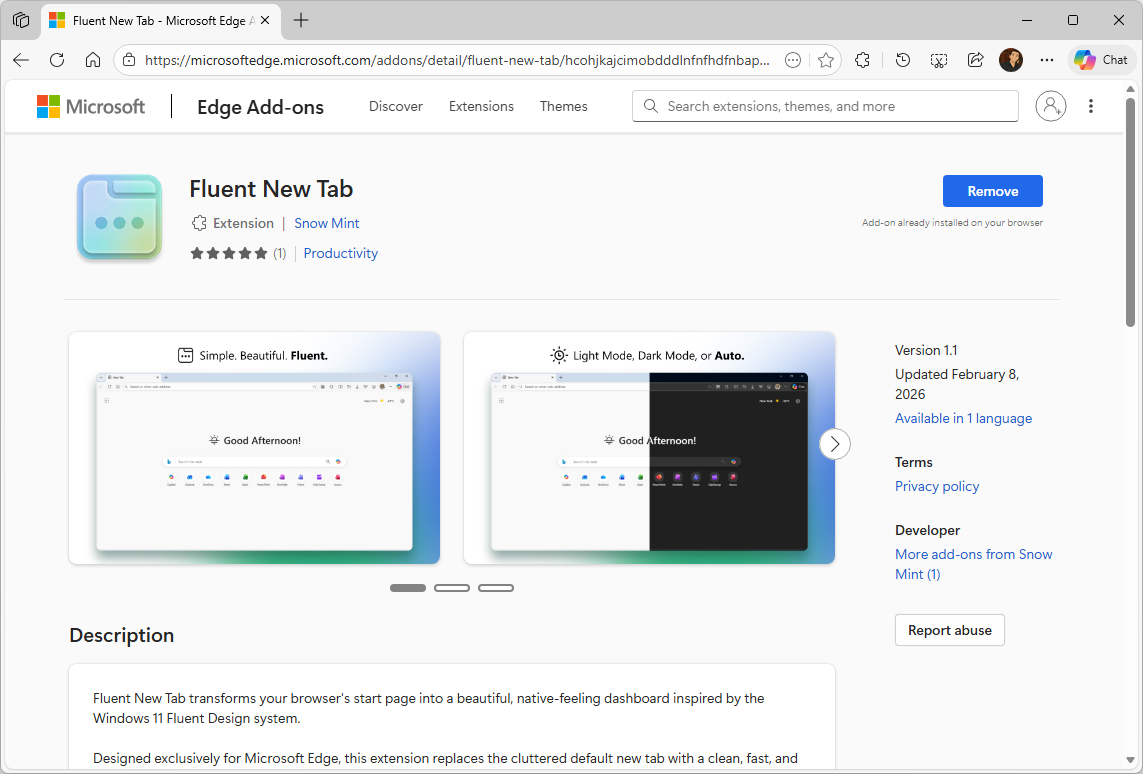Screen dimensions: 1143x774
Task: Switch to the Themes section
Action: pos(563,106)
